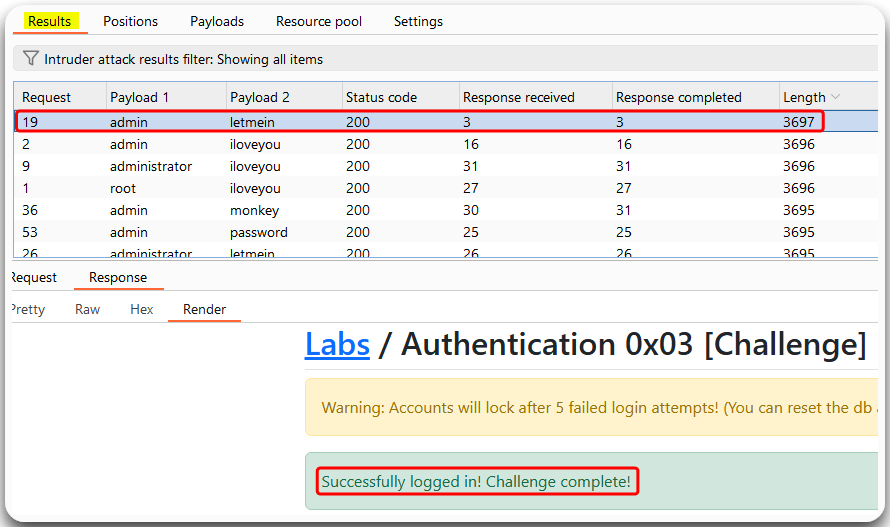Select the Raw response view
890x527 pixels.
coord(88,309)
